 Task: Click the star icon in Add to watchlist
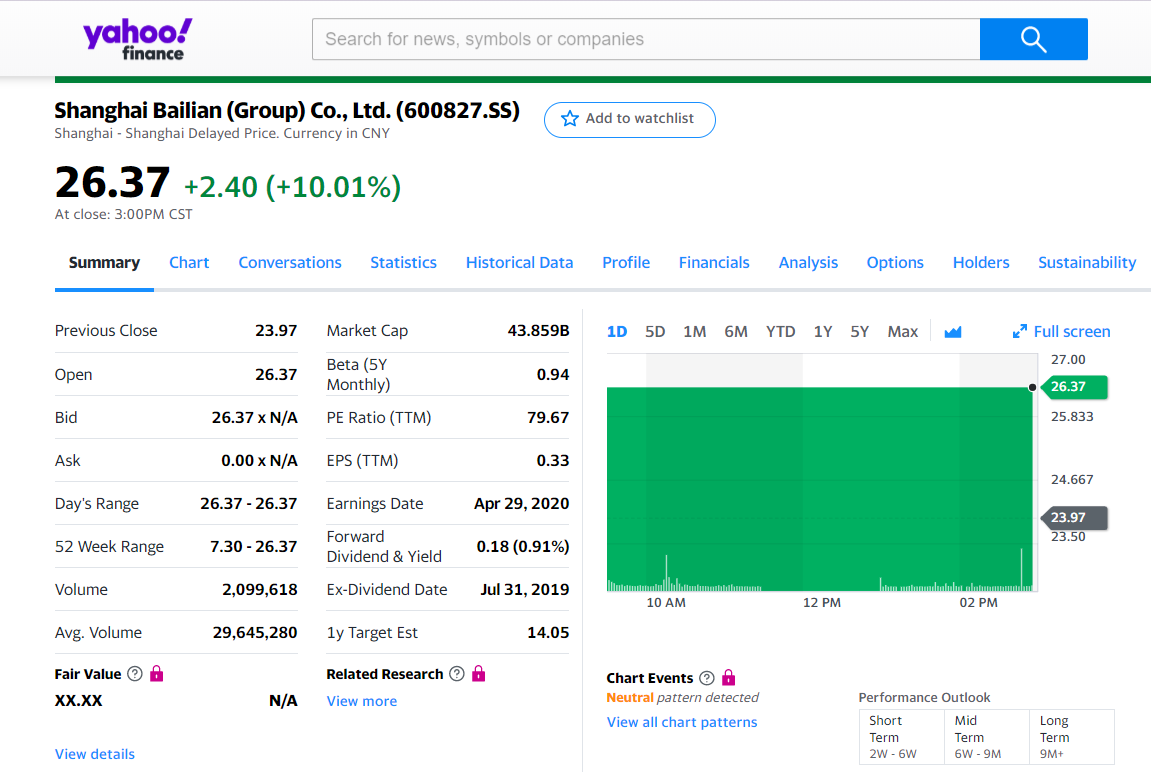click(570, 119)
